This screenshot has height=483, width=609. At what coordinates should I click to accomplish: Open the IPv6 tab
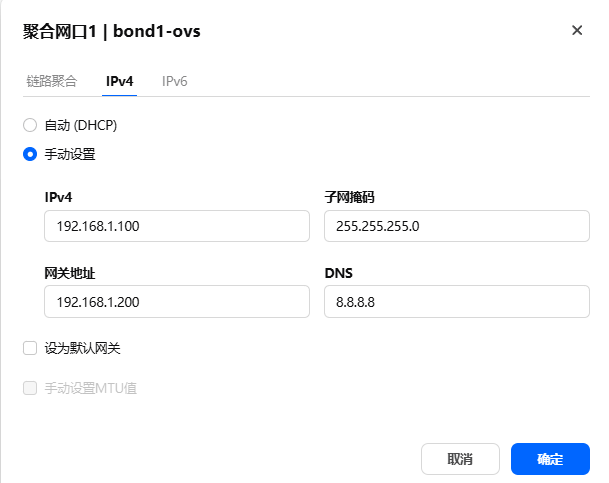(175, 81)
